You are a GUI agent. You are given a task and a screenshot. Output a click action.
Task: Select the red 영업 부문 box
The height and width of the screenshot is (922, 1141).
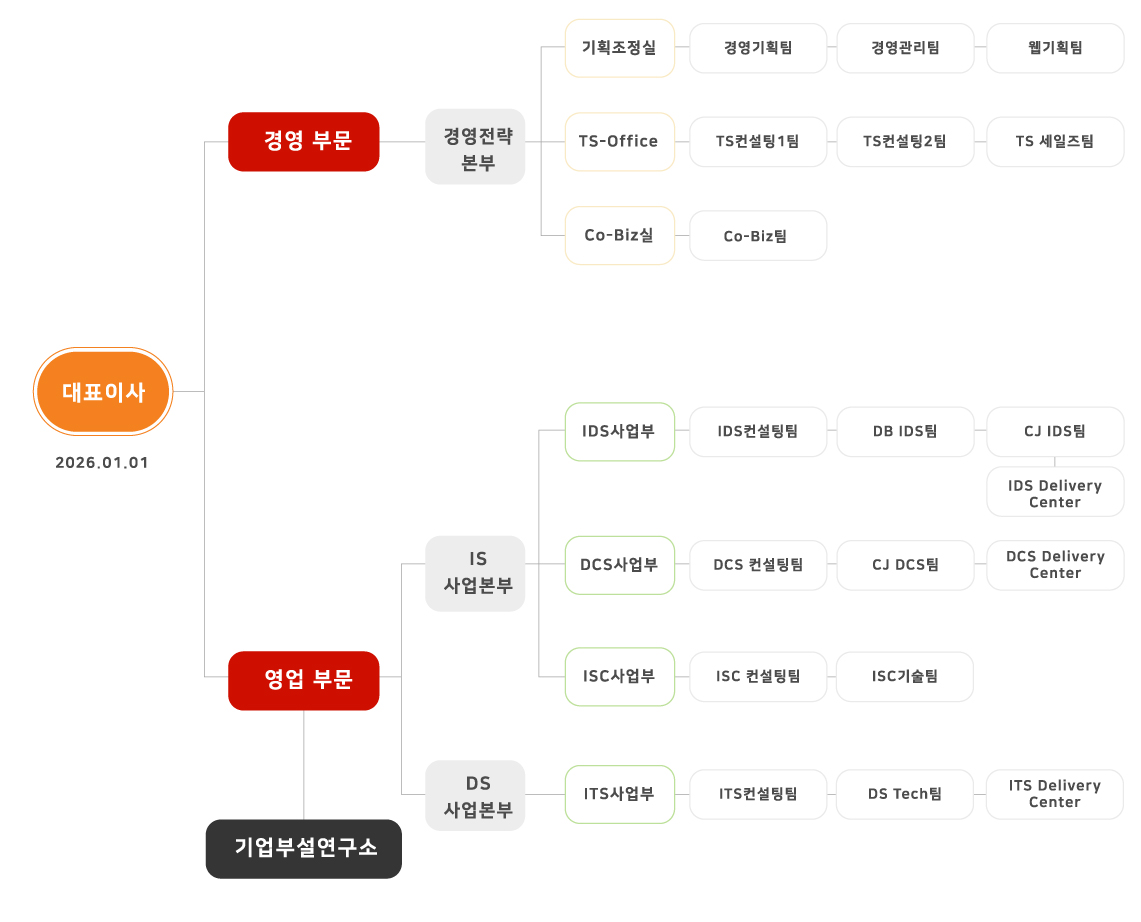pos(303,680)
